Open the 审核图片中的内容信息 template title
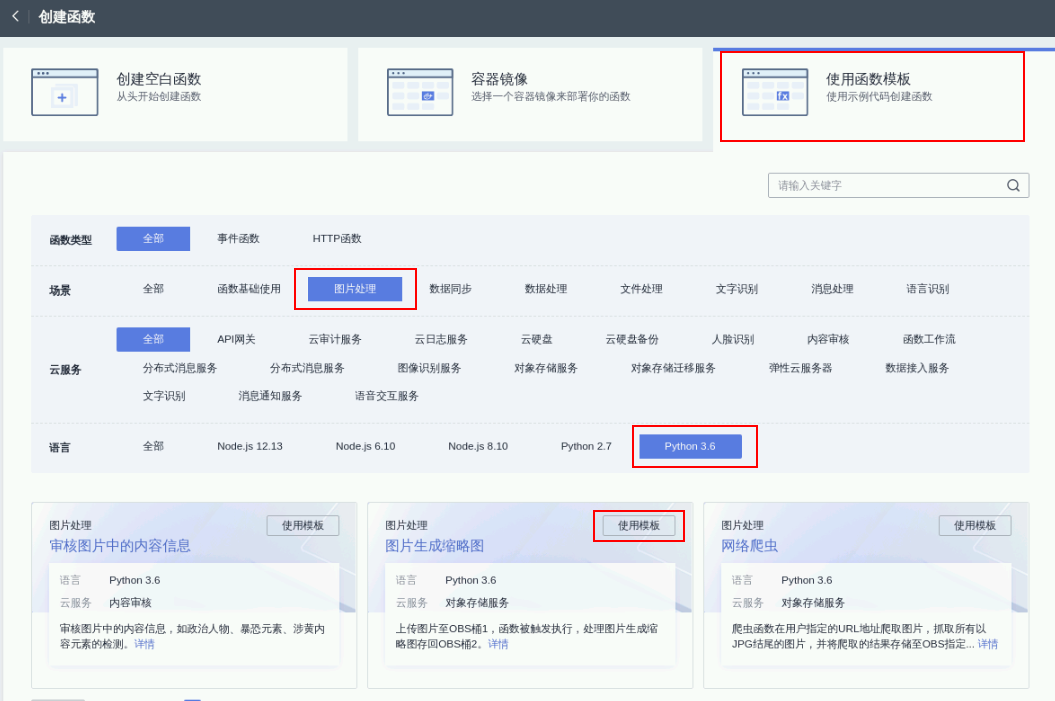 [x=120, y=546]
